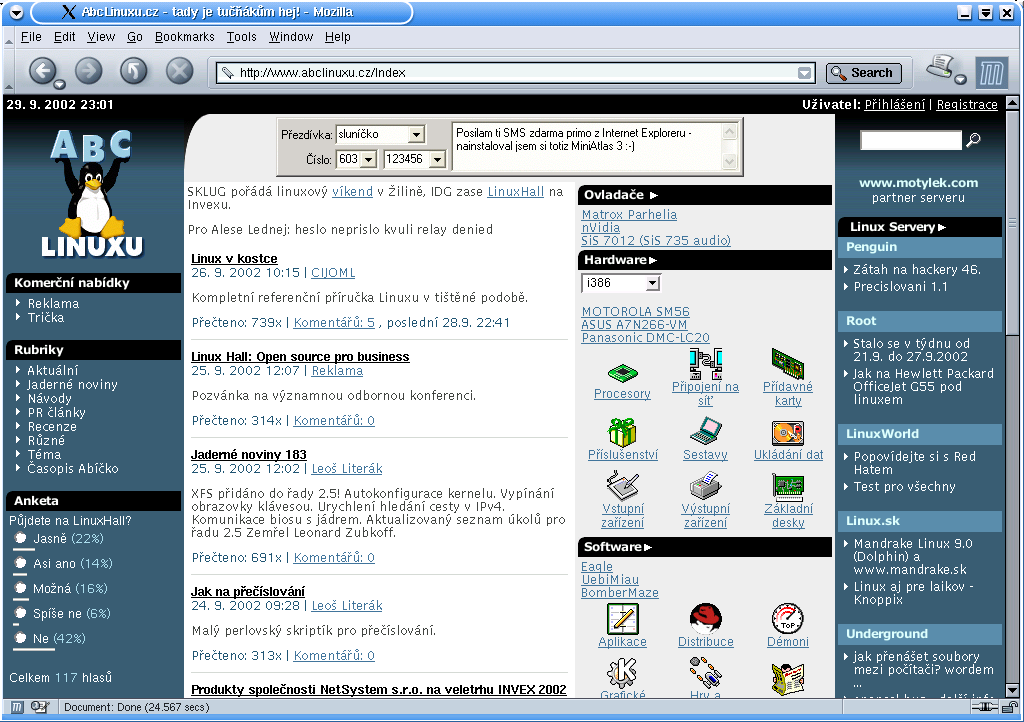Select the Možná (16%) poll option

coord(20,588)
